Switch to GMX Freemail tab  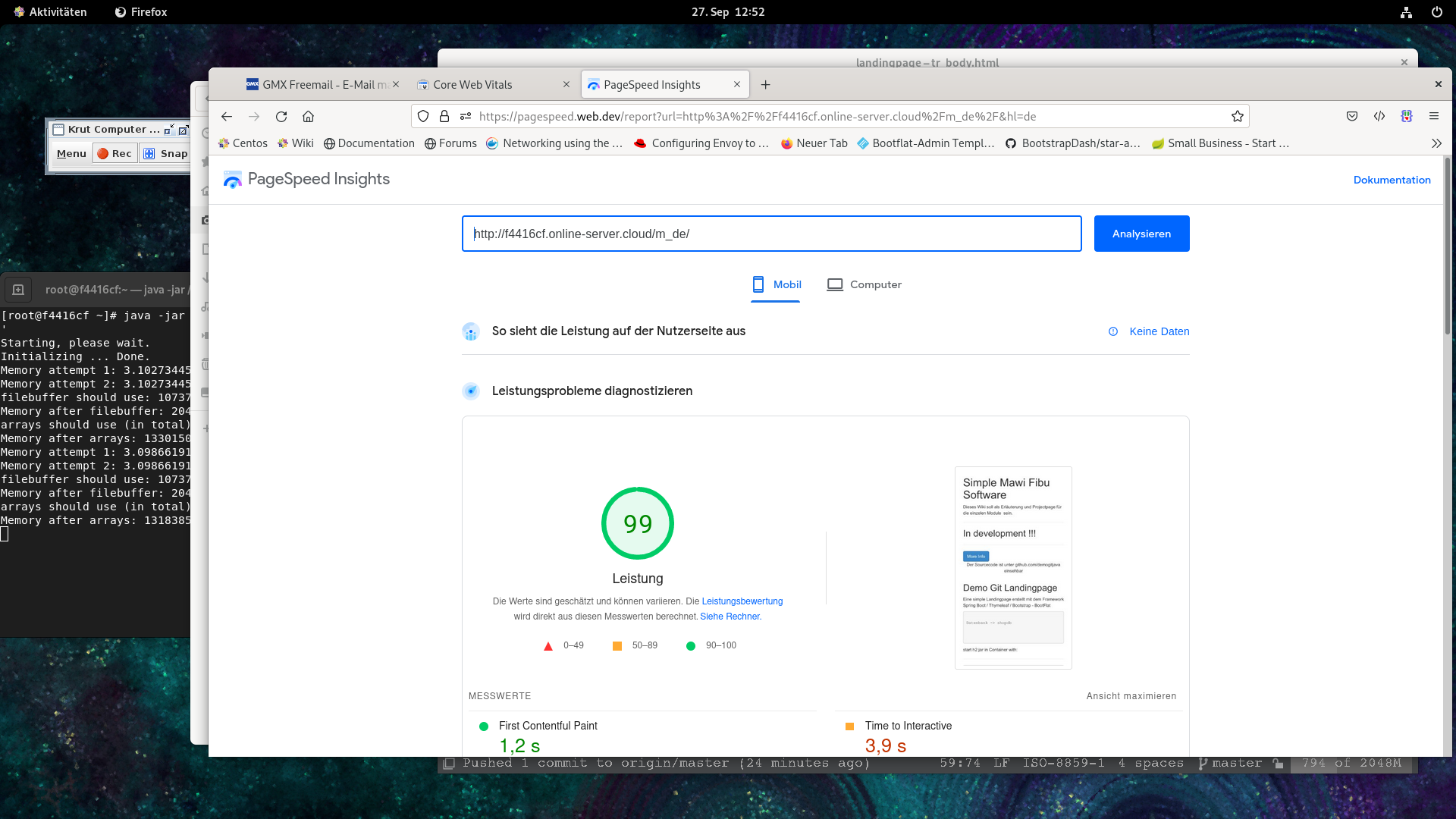coord(318,85)
